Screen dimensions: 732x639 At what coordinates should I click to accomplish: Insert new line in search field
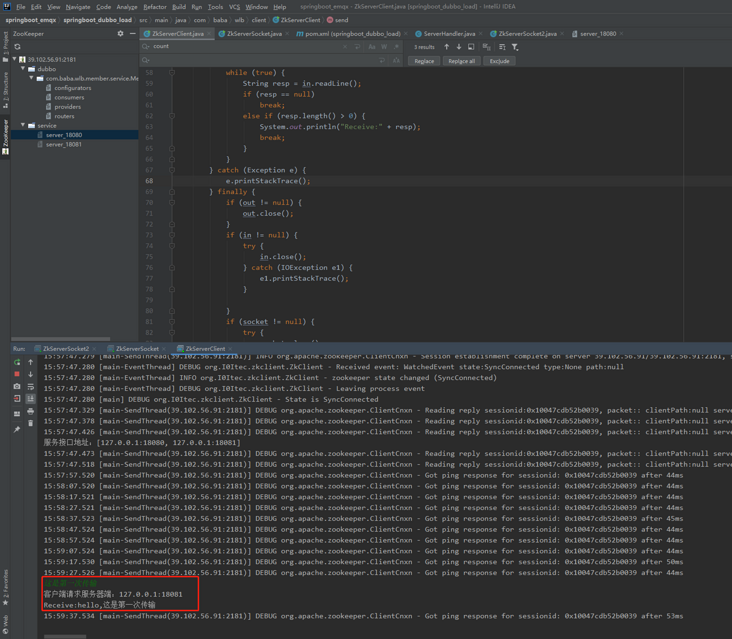pyautogui.click(x=357, y=47)
